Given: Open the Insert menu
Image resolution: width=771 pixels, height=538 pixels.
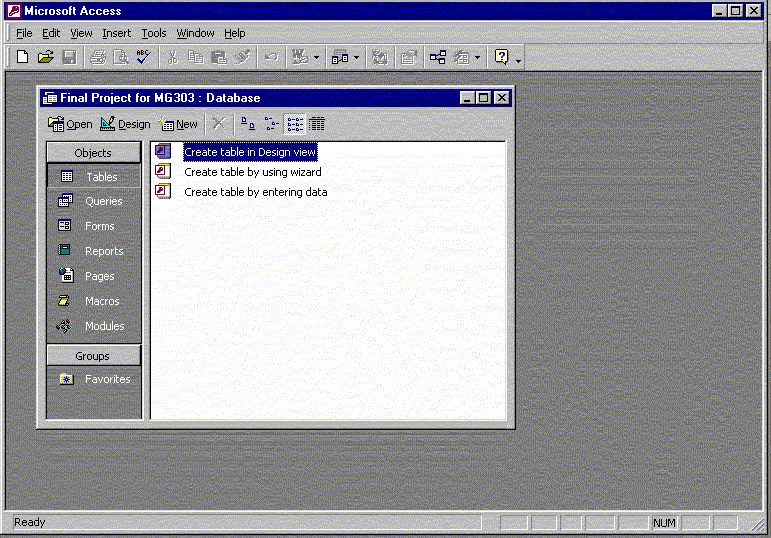Looking at the screenshot, I should tap(116, 33).
